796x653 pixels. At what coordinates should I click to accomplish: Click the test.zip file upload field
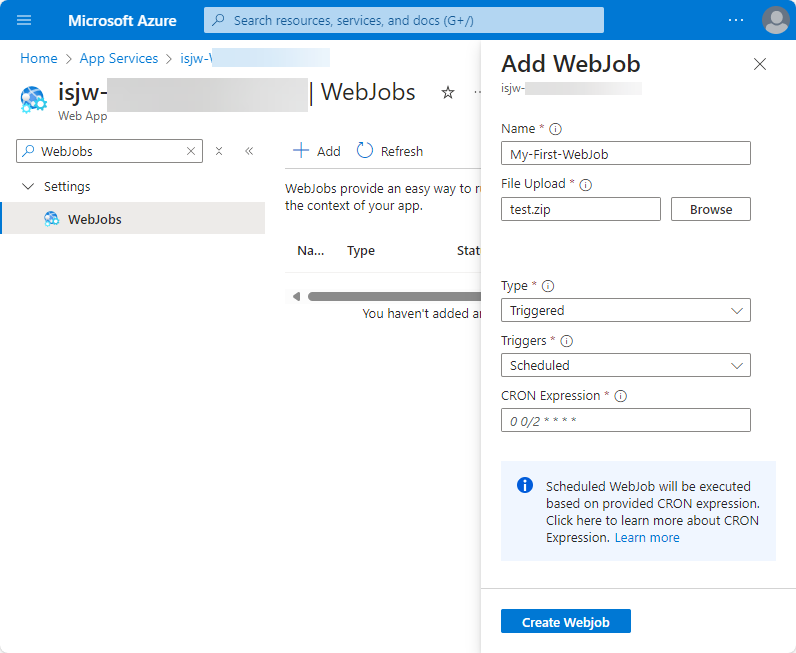(x=581, y=209)
